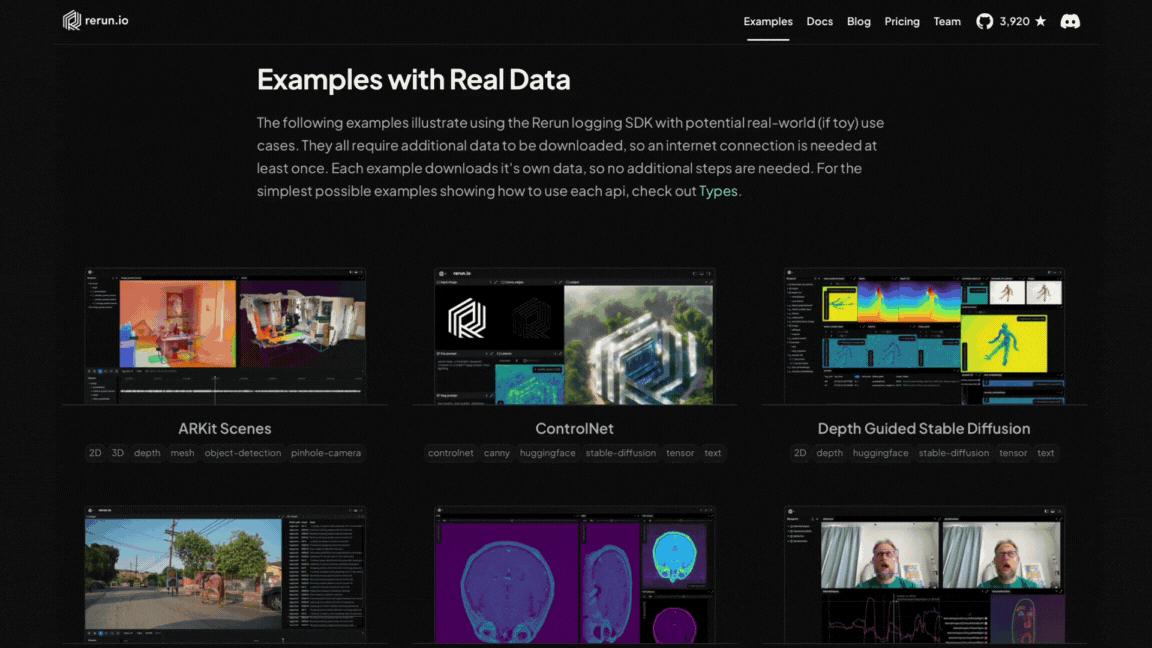Open the Examples nav tab
Viewport: 1152px width, 648px height.
768,21
